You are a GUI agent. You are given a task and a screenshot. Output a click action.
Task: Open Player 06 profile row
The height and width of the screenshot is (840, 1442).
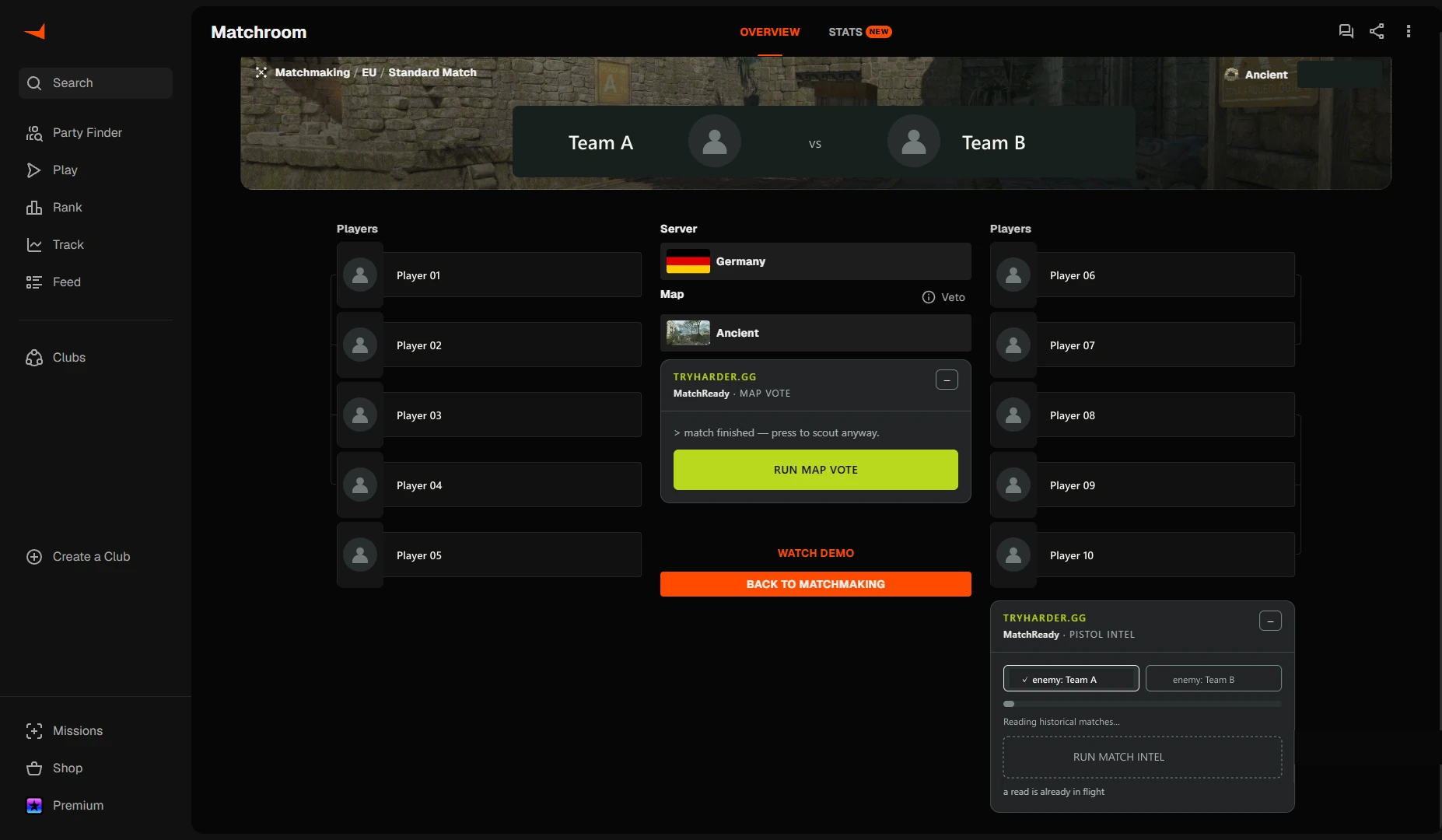click(1143, 275)
